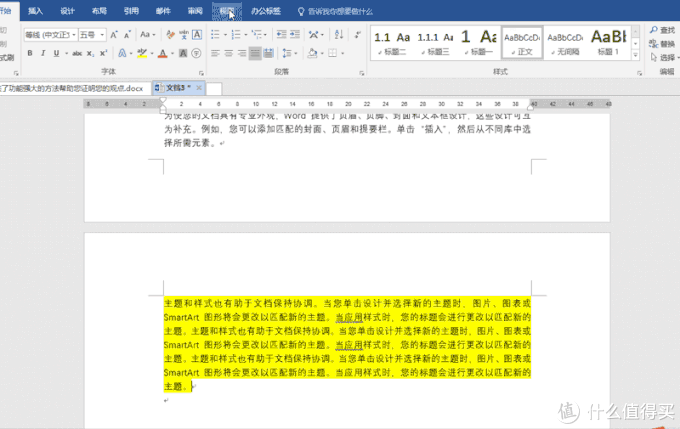Apply the 正文 style
The width and height of the screenshot is (680, 429).
[522, 43]
